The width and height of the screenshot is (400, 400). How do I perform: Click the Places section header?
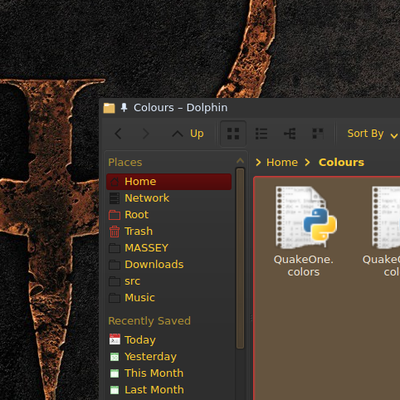click(x=125, y=162)
